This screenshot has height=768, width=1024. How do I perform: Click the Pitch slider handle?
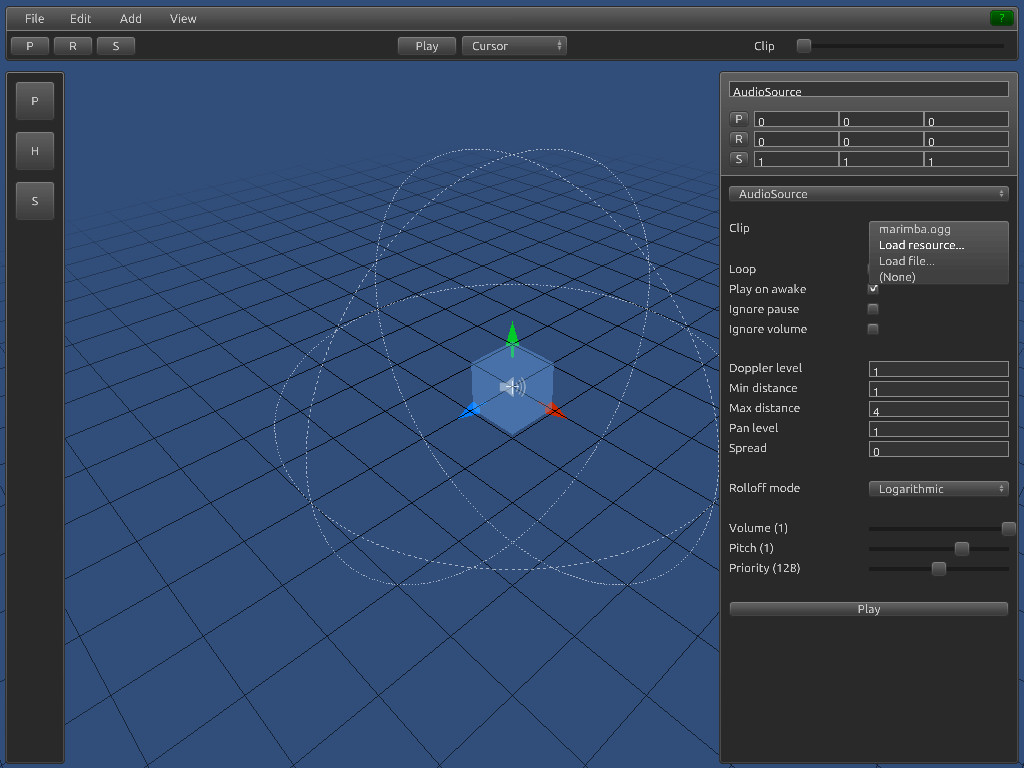pos(961,549)
